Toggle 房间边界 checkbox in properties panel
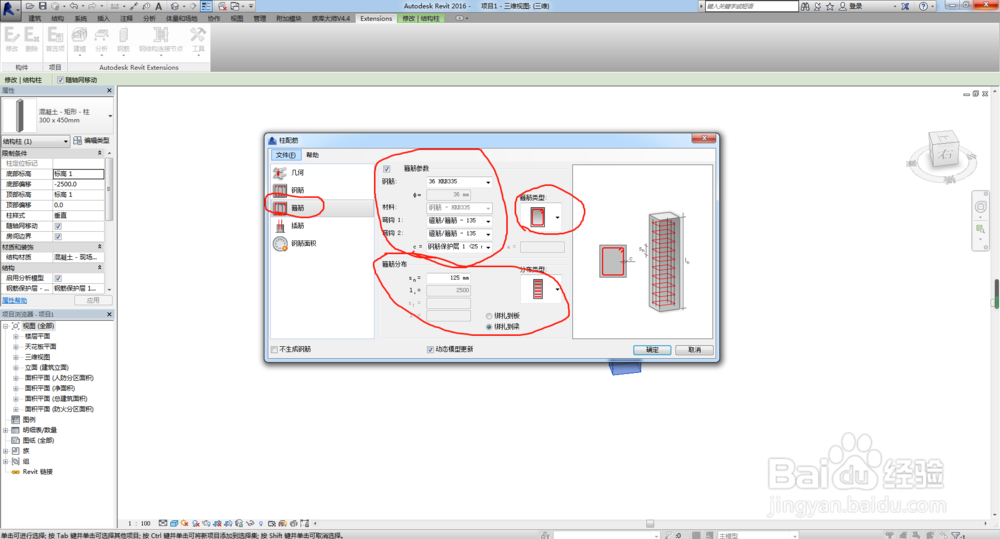This screenshot has width=1000, height=539. (58, 237)
